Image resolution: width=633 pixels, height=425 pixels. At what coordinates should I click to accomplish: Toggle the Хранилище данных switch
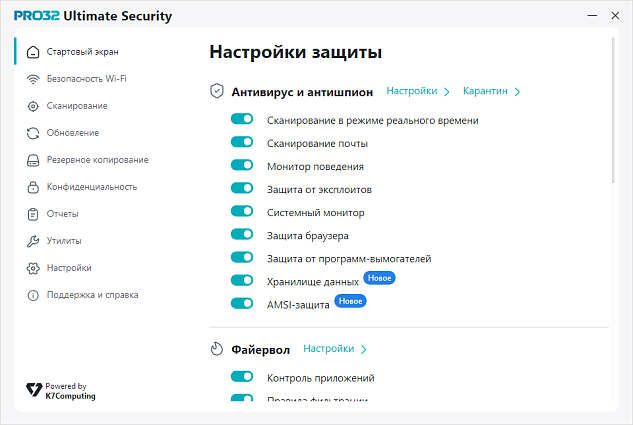[x=242, y=280]
